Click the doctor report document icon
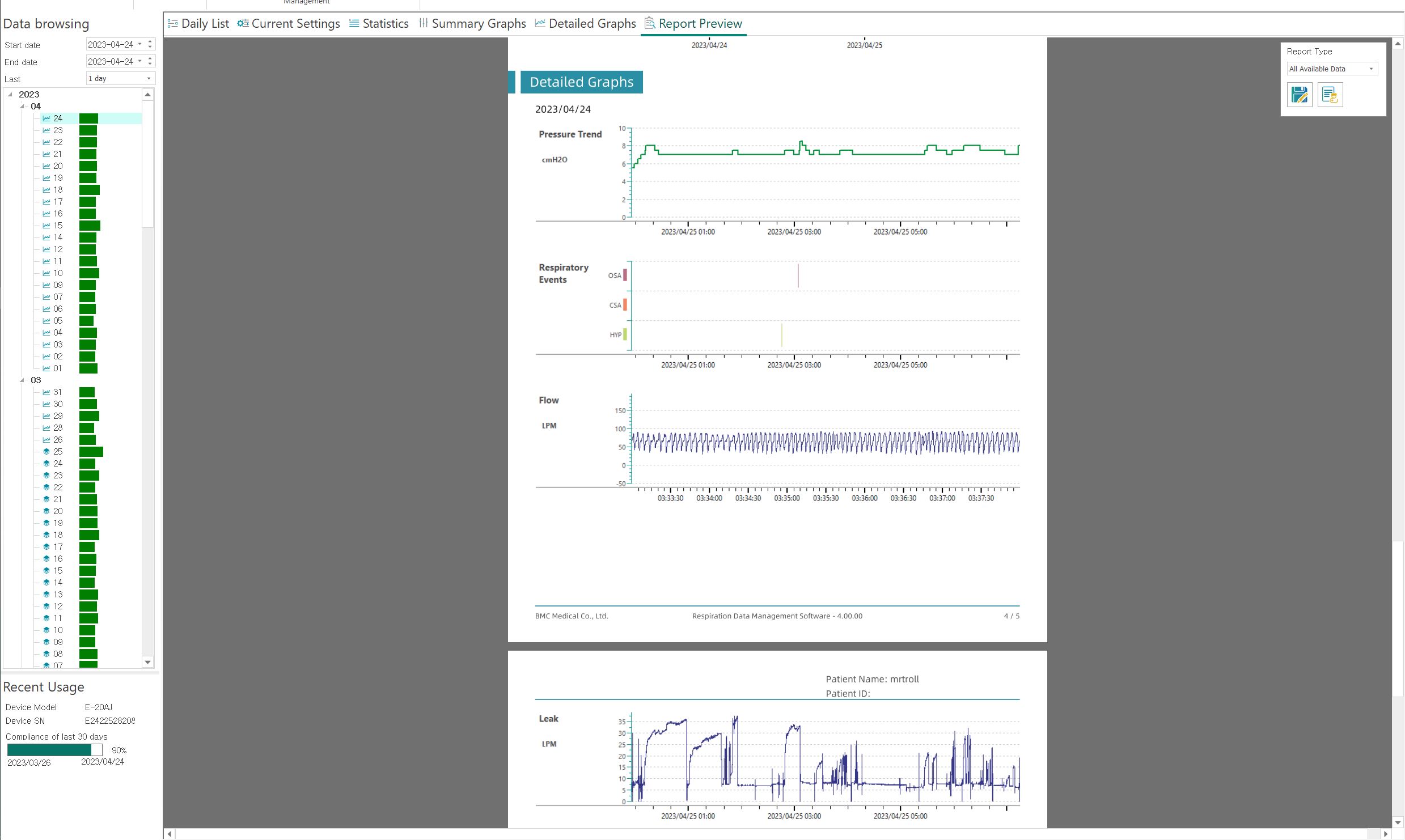 click(1330, 95)
